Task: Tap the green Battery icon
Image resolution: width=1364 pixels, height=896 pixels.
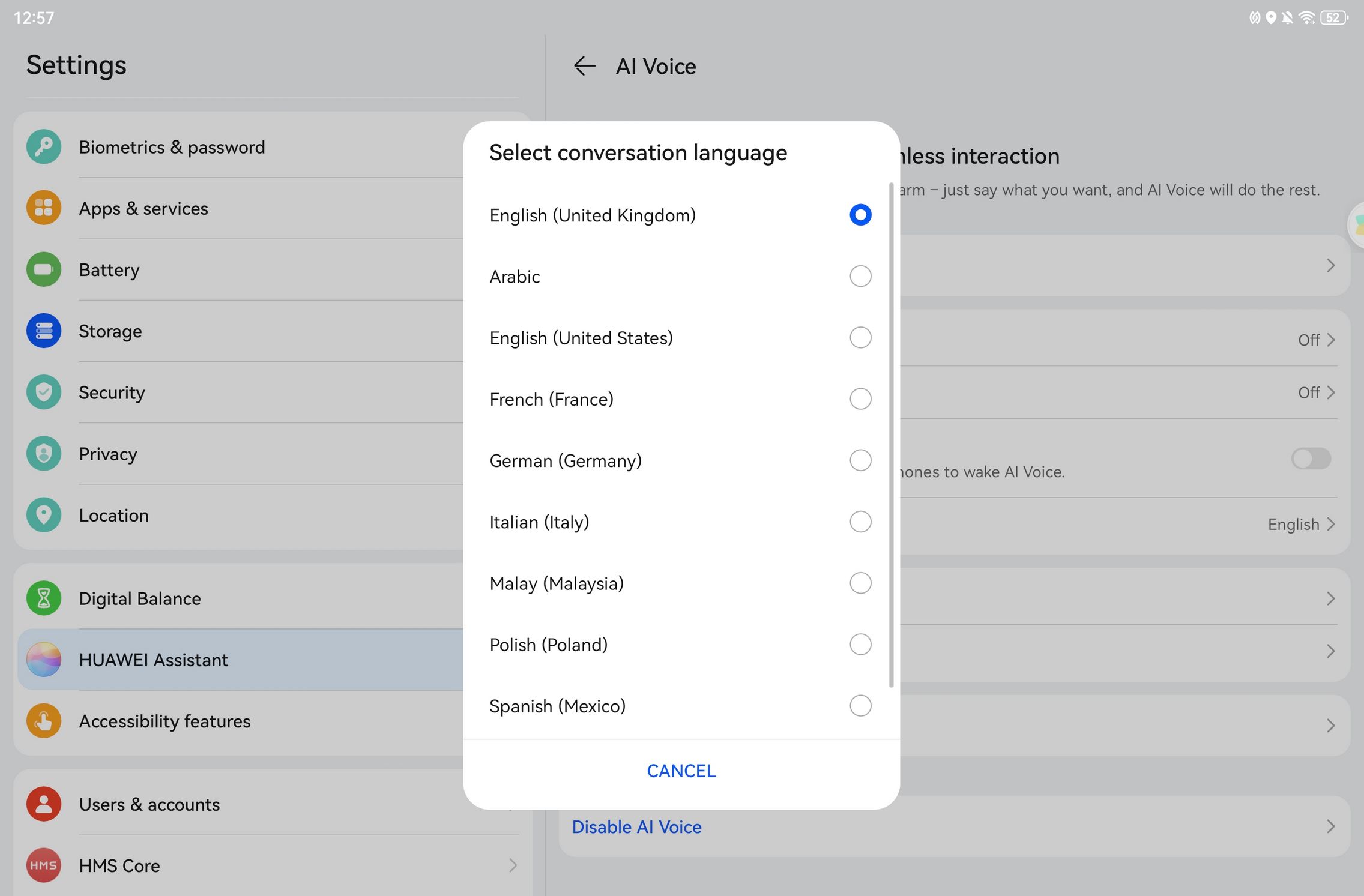Action: (x=44, y=269)
